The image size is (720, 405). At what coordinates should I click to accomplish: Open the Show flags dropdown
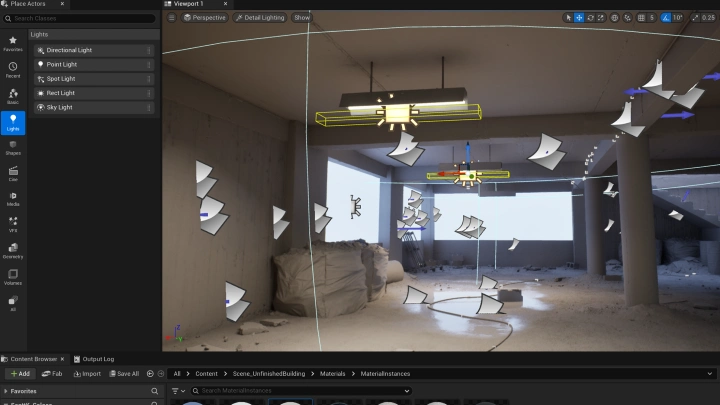point(302,17)
